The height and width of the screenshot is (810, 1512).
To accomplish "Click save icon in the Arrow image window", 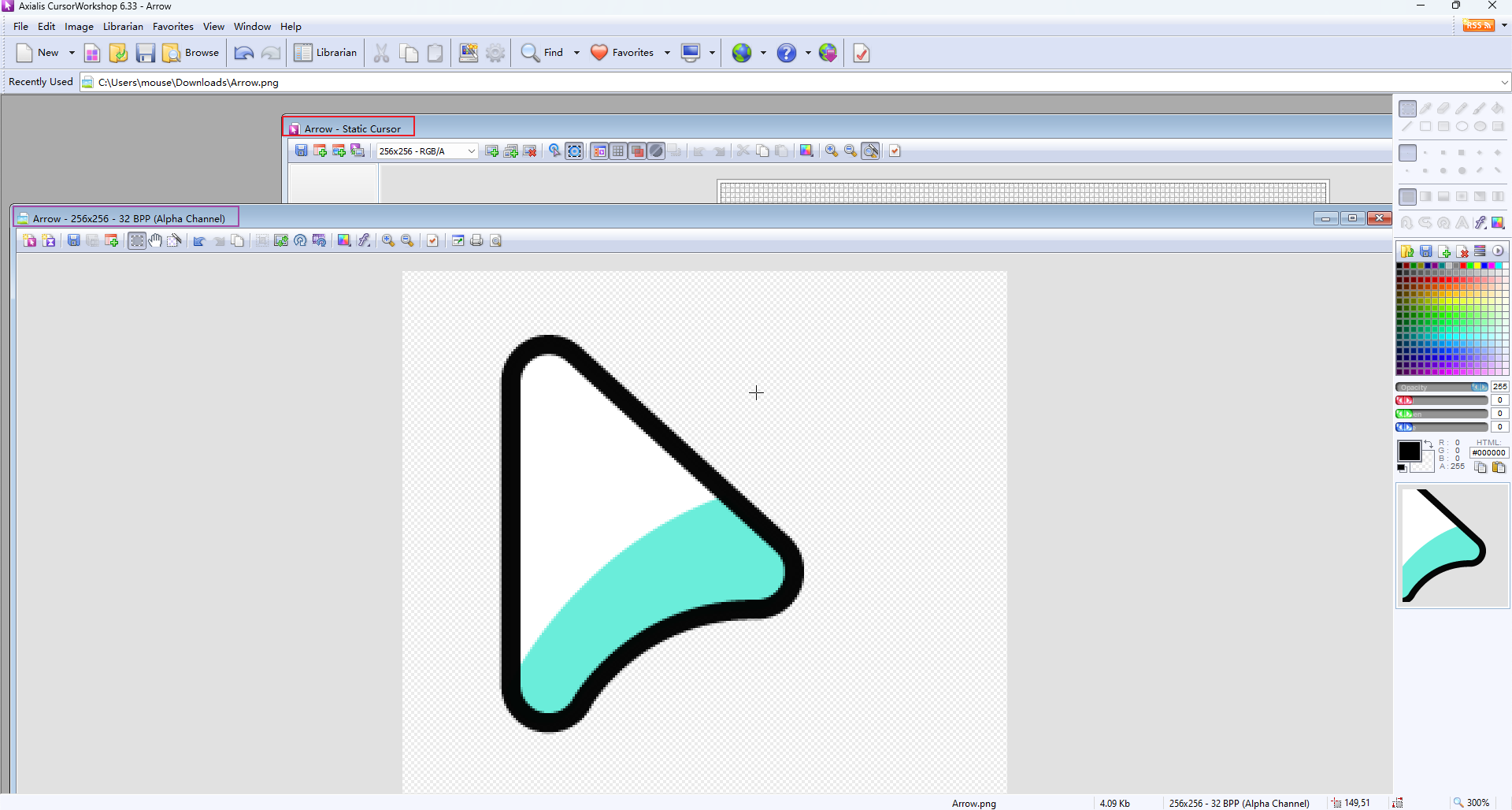I will [x=73, y=241].
